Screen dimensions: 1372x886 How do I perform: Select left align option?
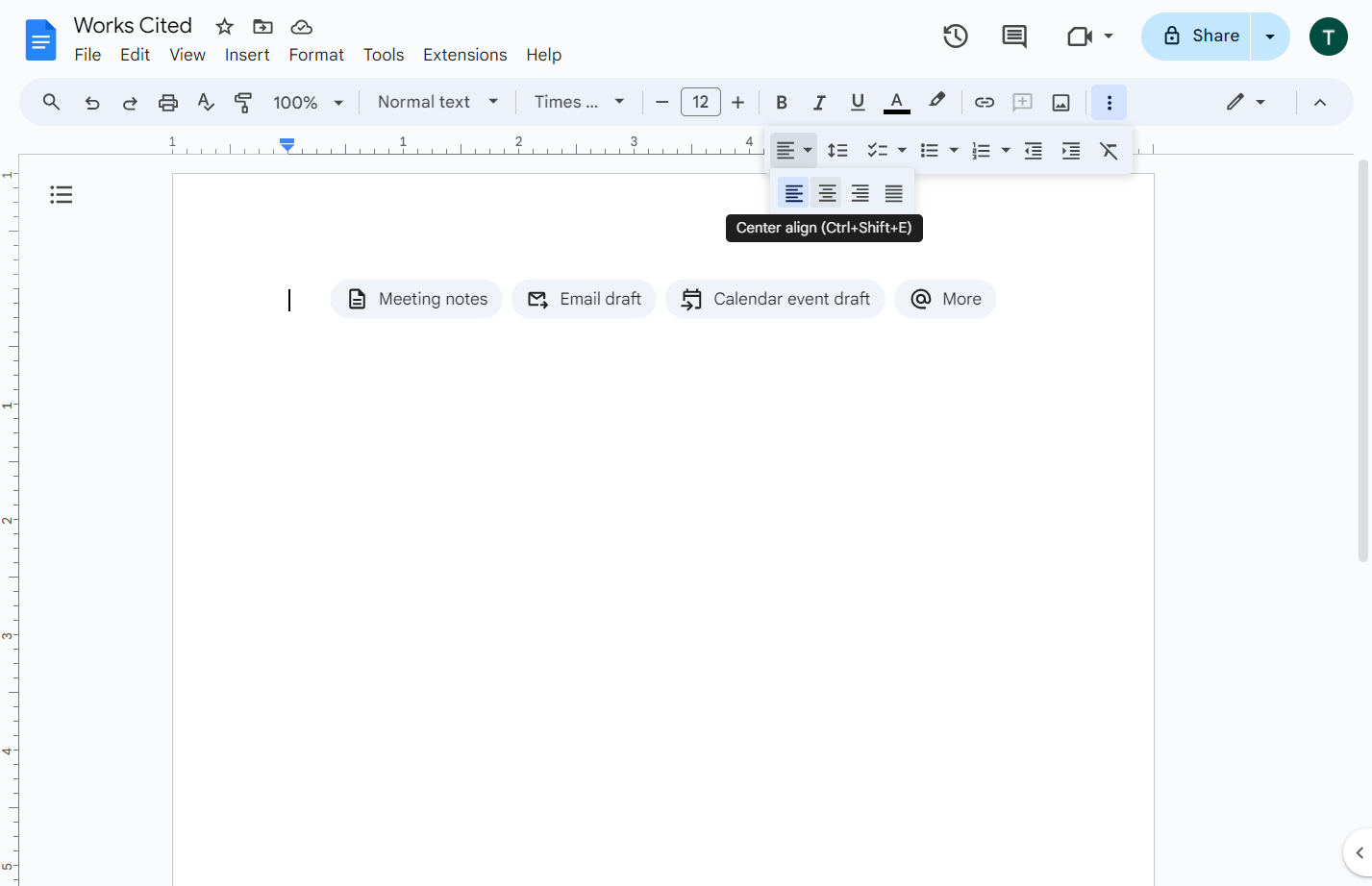[x=794, y=193]
